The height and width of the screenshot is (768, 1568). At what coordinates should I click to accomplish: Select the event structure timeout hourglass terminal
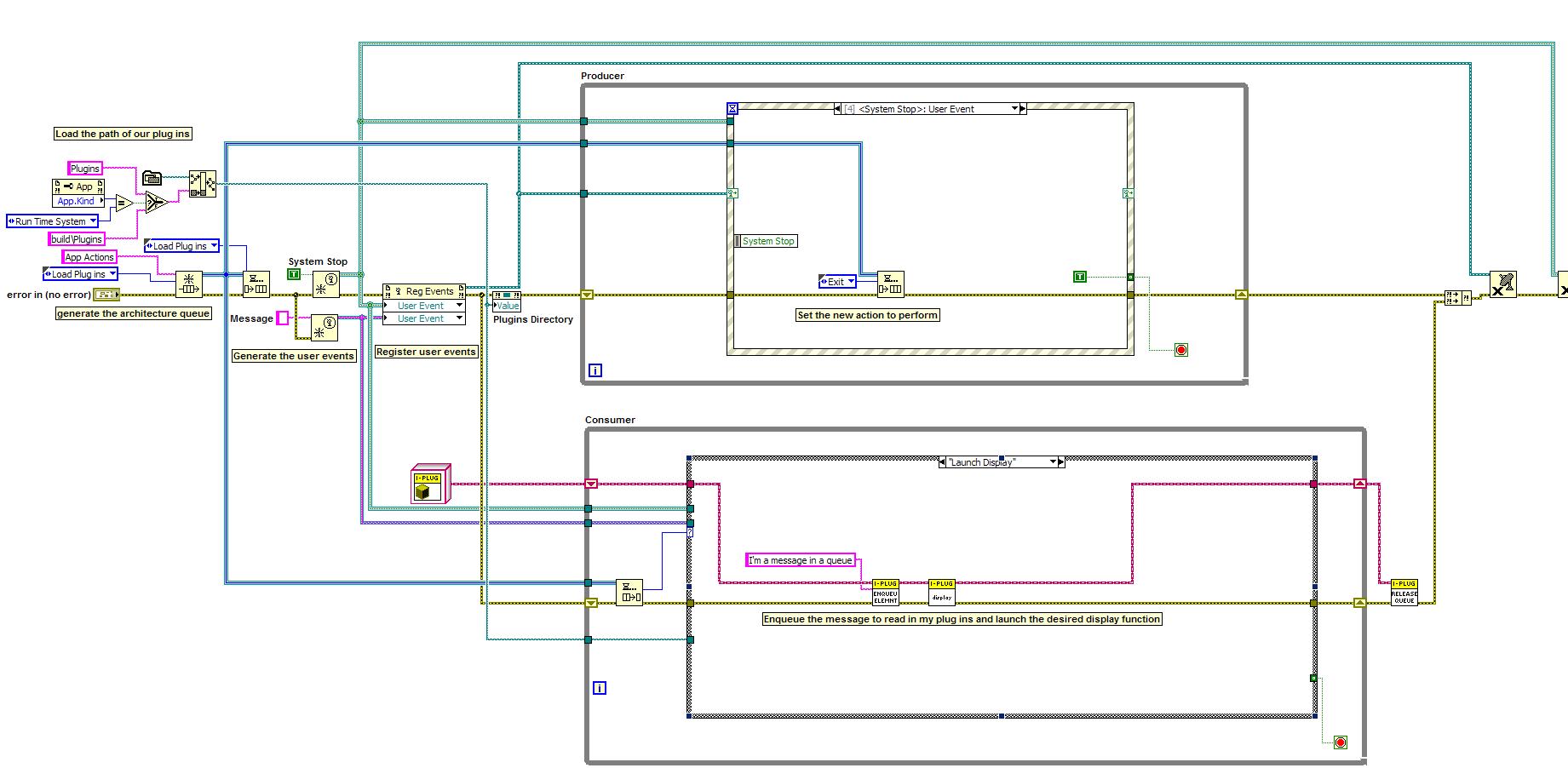click(732, 109)
